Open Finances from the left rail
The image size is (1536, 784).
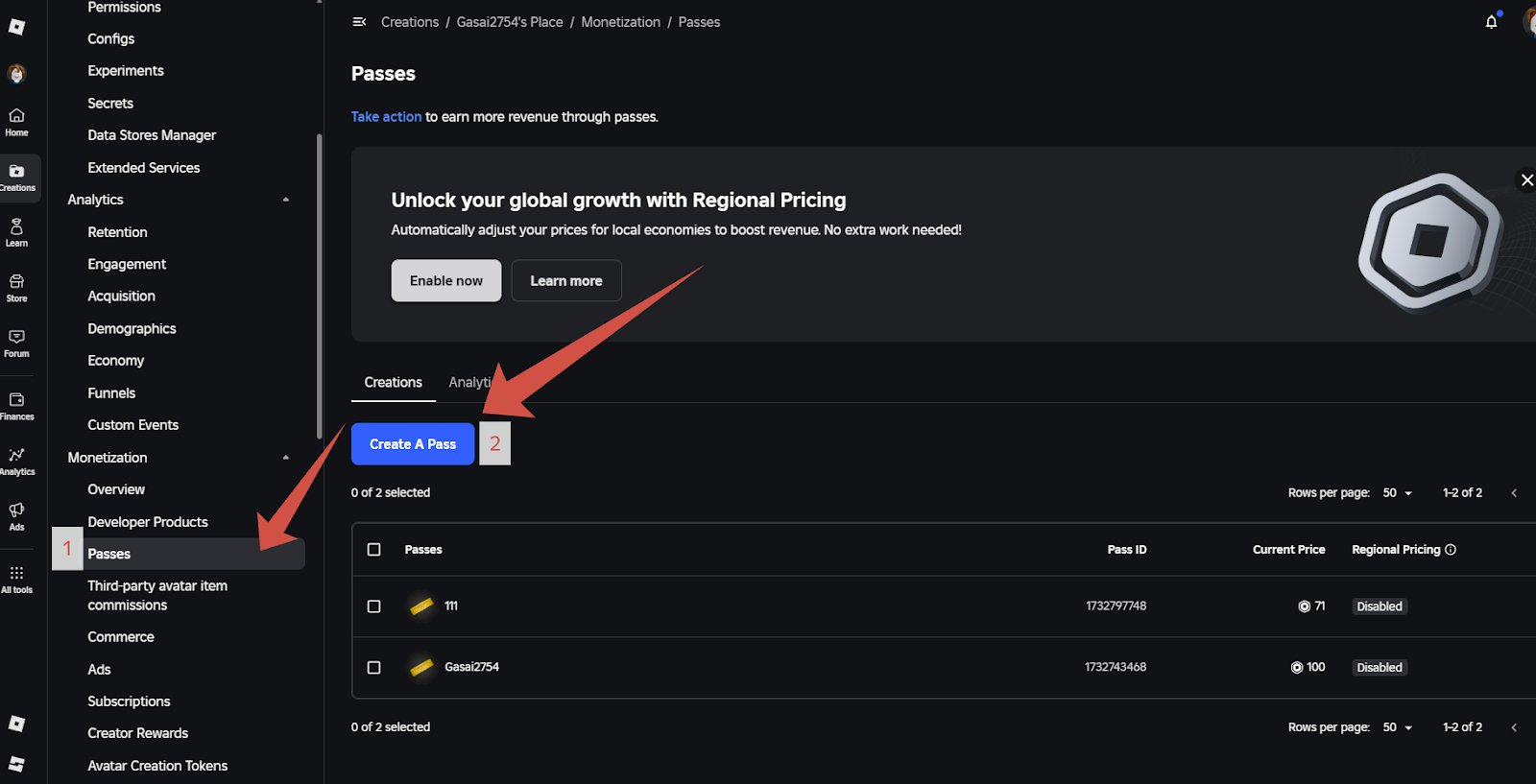(x=16, y=405)
